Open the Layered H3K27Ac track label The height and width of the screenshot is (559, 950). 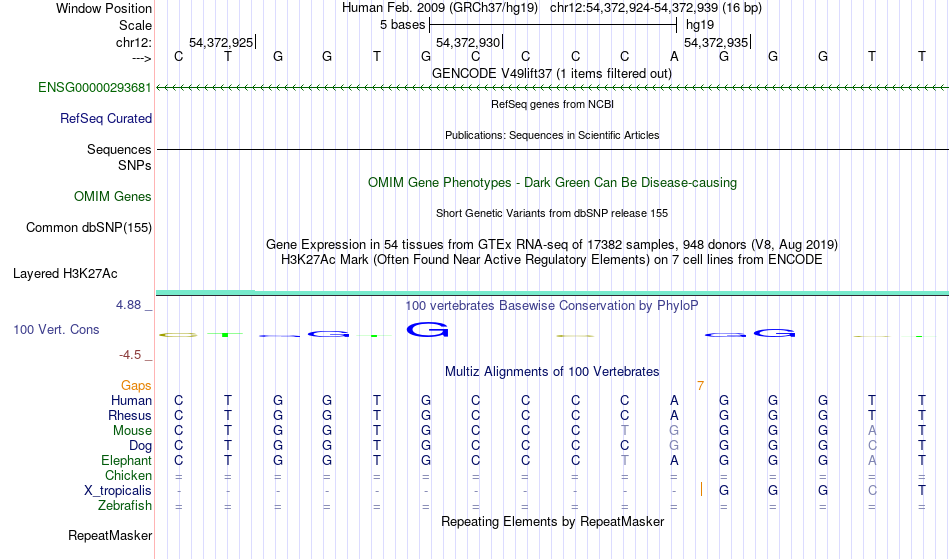[x=65, y=274]
